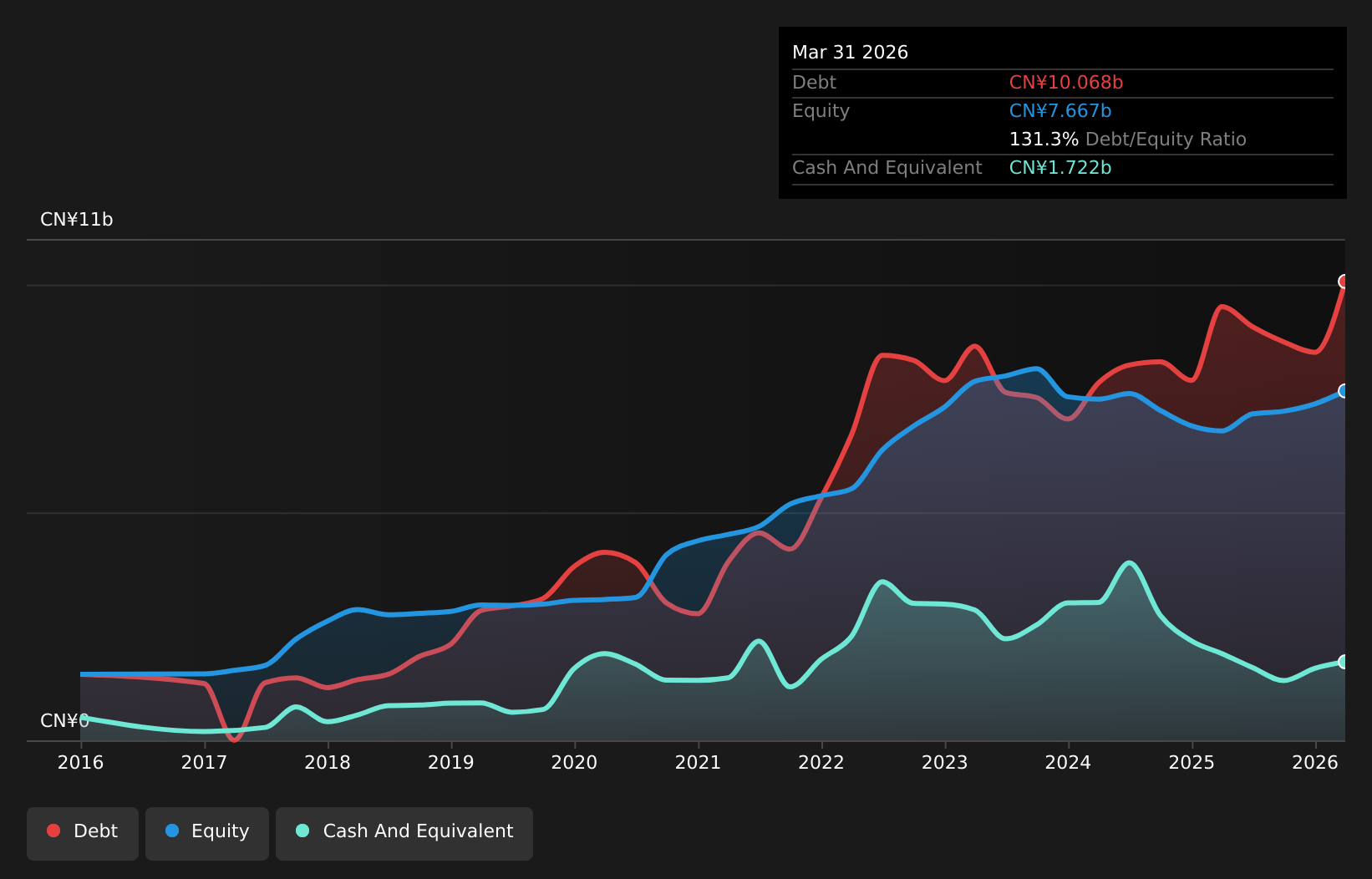This screenshot has width=1372, height=879.
Task: Select the teal Cash endpoint marker
Action: 1344,662
